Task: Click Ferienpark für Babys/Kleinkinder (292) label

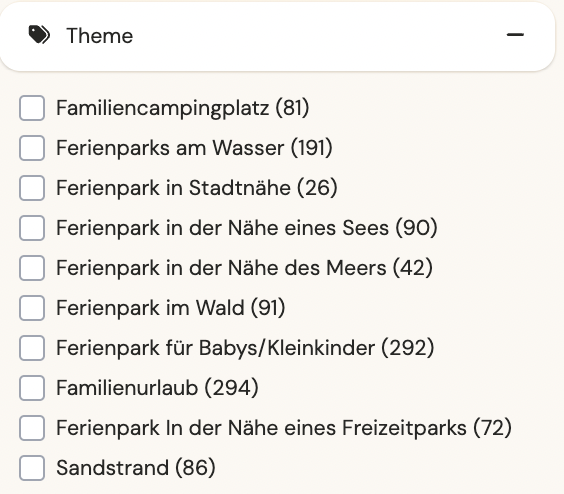Action: tap(245, 348)
